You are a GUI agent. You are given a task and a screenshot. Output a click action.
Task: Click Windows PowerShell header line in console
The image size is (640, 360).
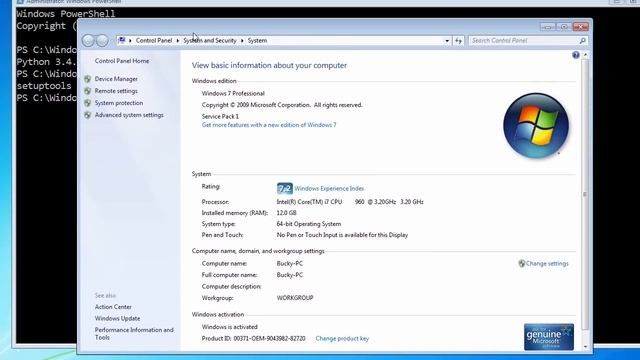(x=66, y=14)
